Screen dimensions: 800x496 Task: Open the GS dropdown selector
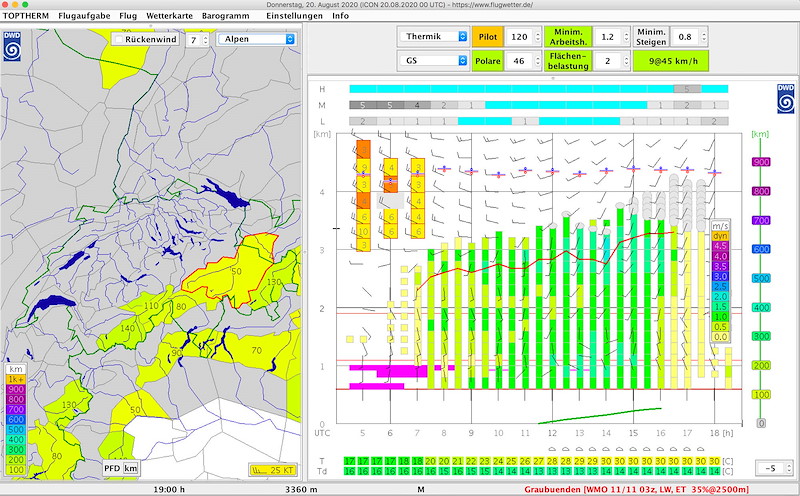point(433,60)
